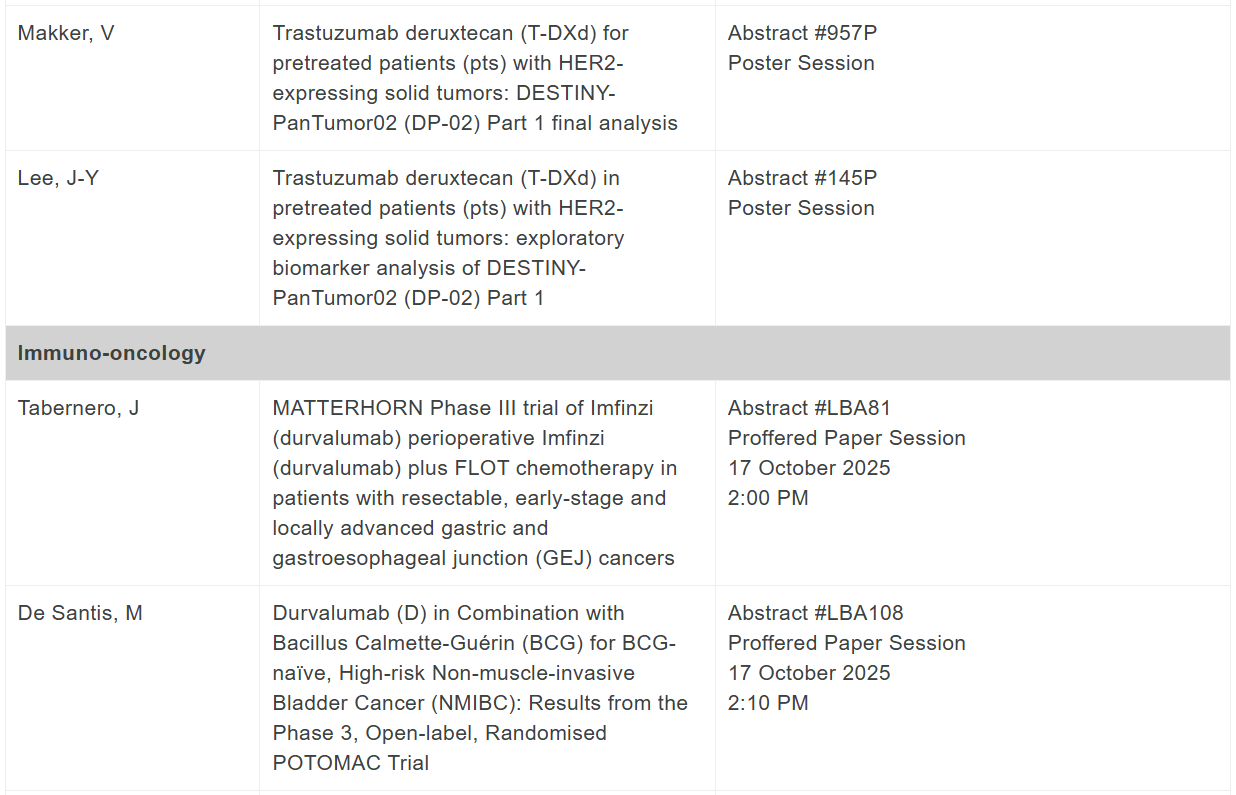Click author name De Santis, M

(x=80, y=613)
